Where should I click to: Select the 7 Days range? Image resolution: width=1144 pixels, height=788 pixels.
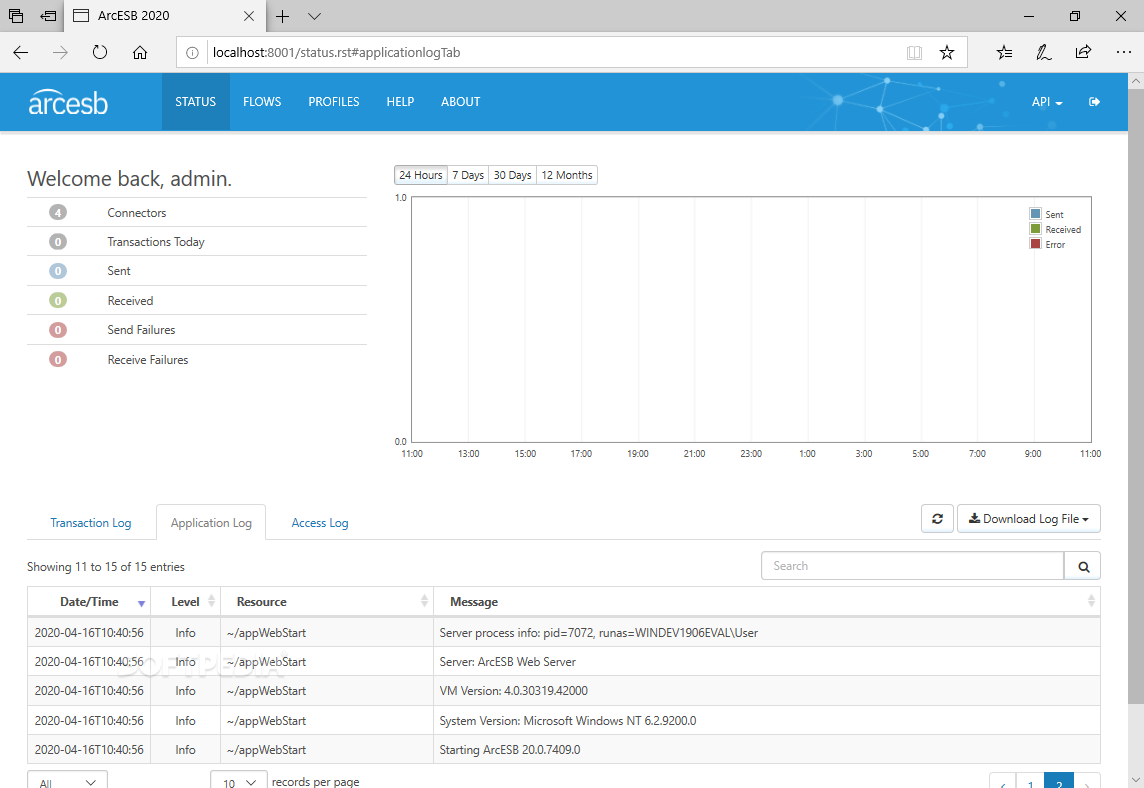pos(468,175)
